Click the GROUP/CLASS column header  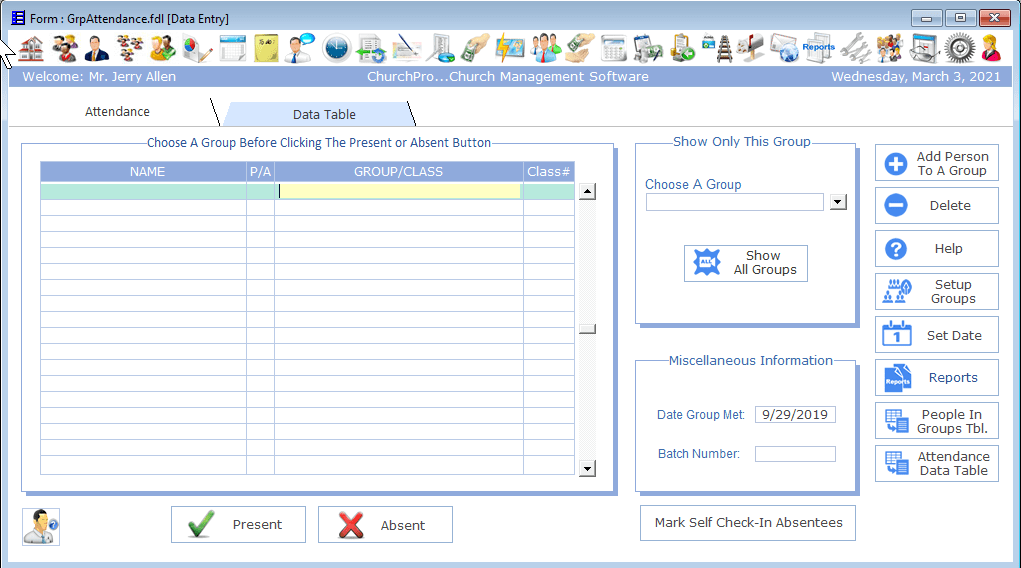[x=399, y=172]
